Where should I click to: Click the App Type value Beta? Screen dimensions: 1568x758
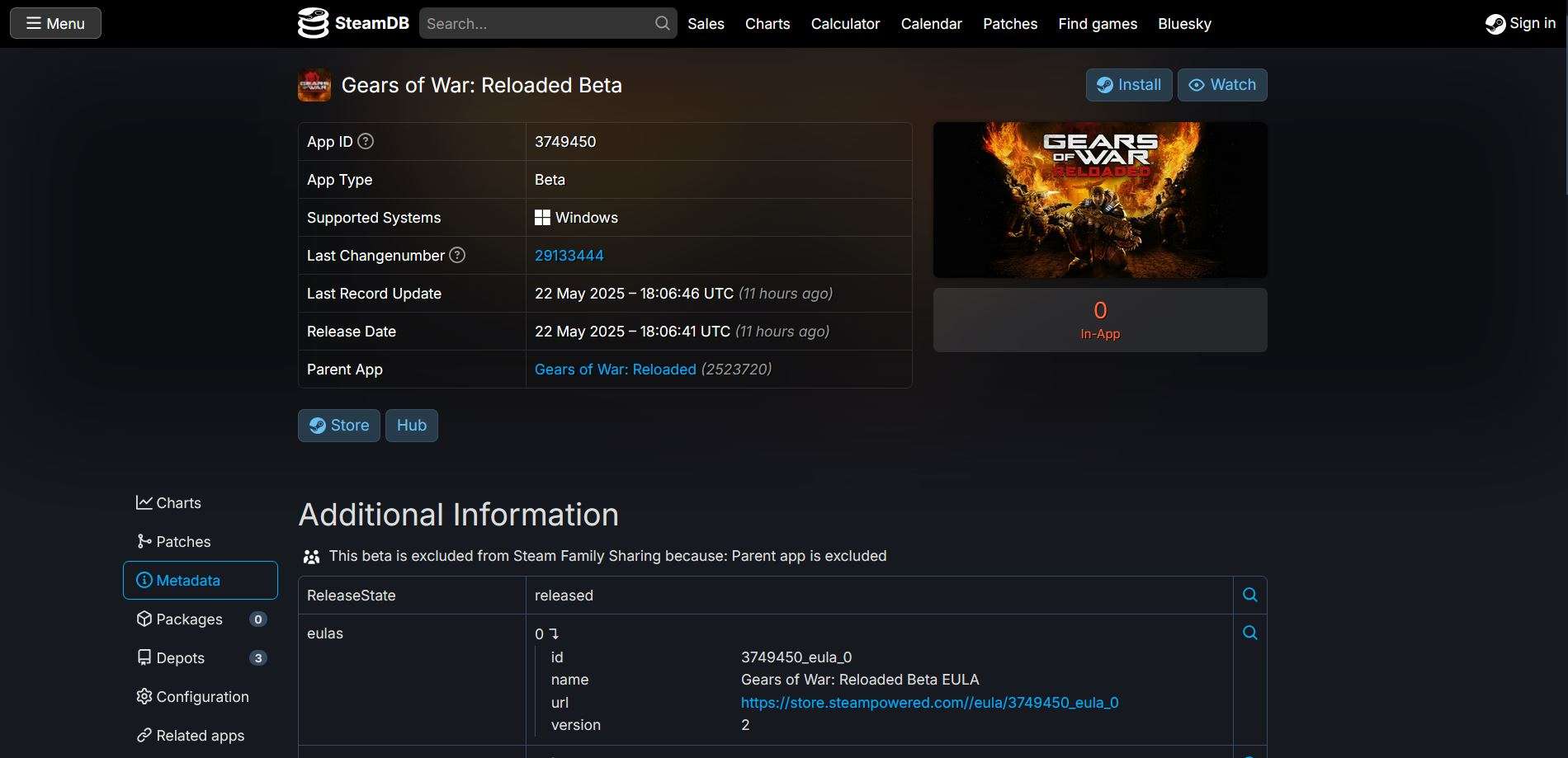point(550,180)
